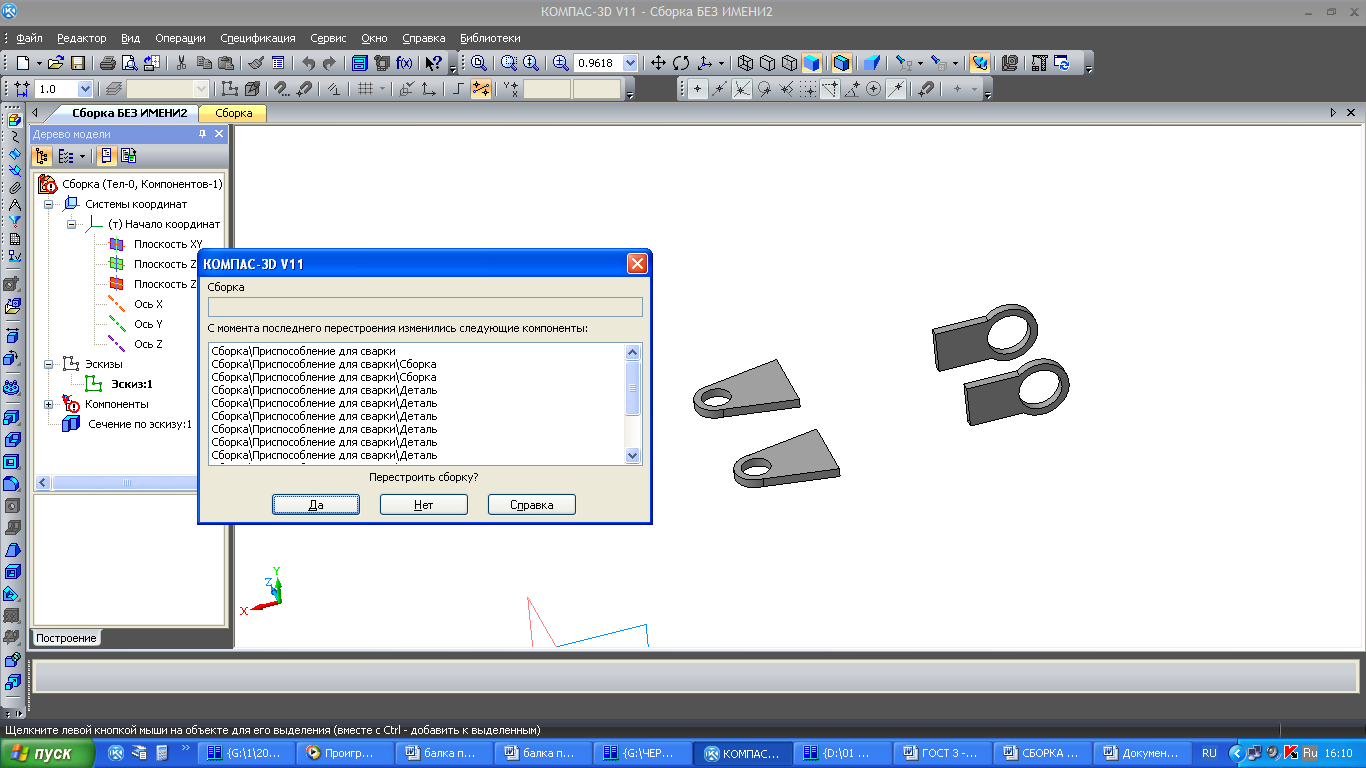Open the New document dropdown arrow
The height and width of the screenshot is (768, 1366).
pyautogui.click(x=38, y=63)
